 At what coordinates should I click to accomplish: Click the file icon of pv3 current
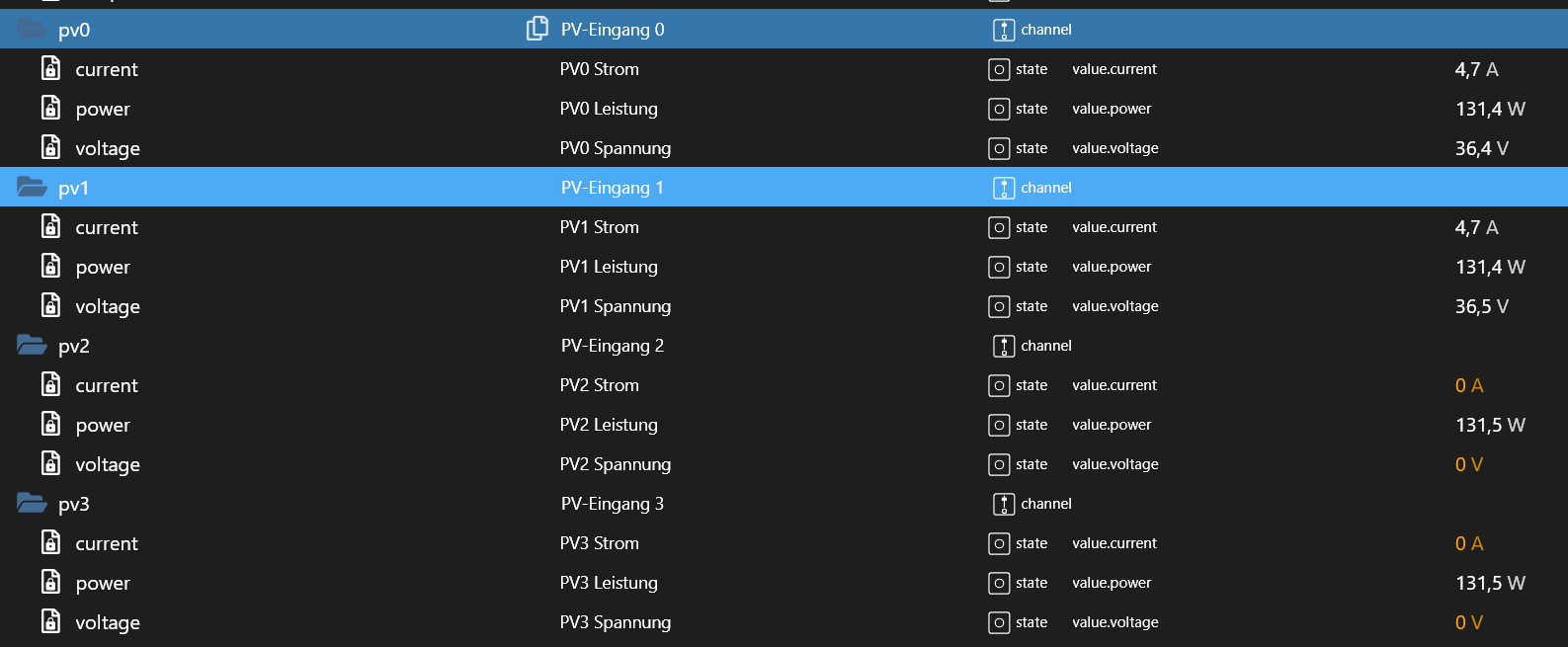click(50, 542)
